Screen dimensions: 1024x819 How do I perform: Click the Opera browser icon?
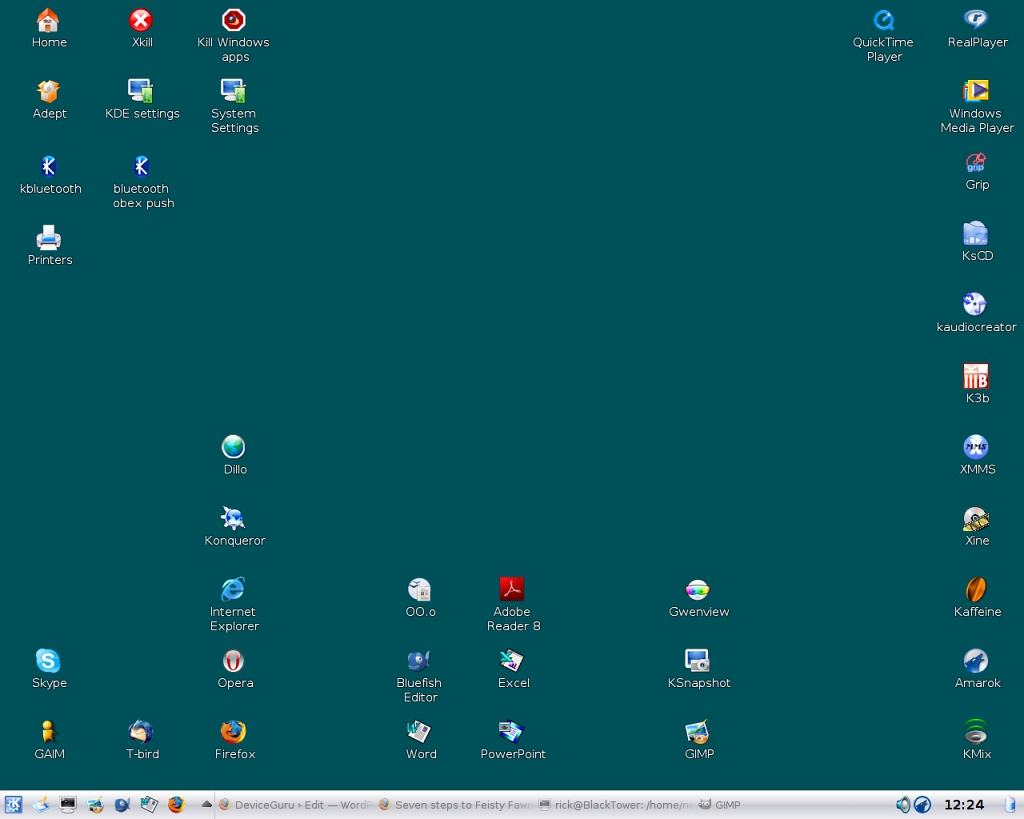(233, 661)
